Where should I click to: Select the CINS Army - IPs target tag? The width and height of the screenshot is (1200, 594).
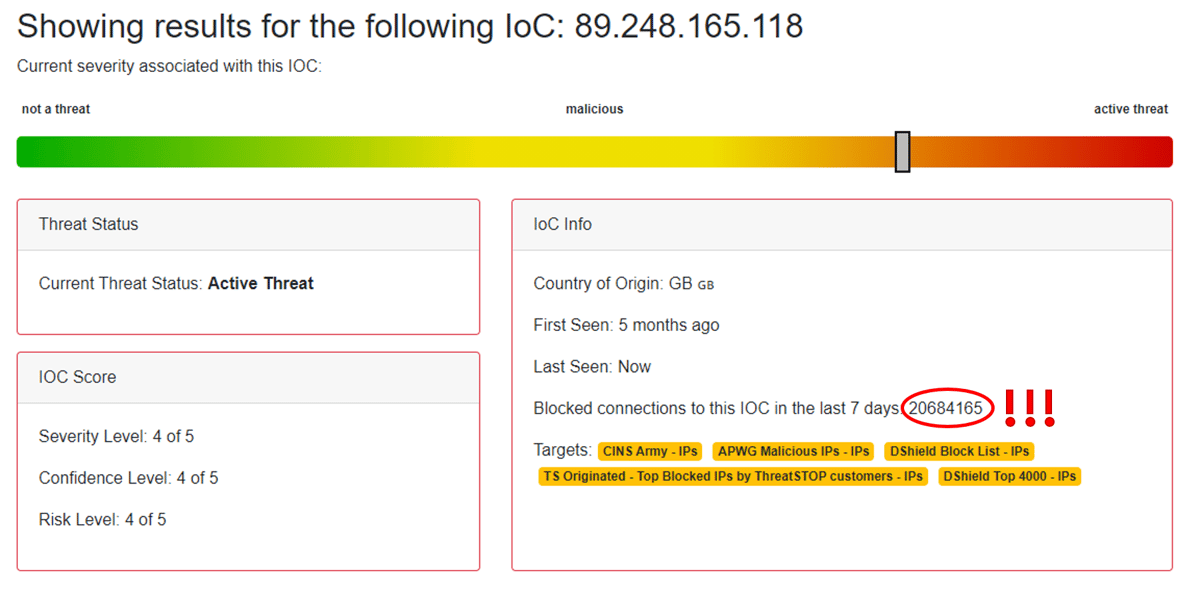click(x=649, y=451)
